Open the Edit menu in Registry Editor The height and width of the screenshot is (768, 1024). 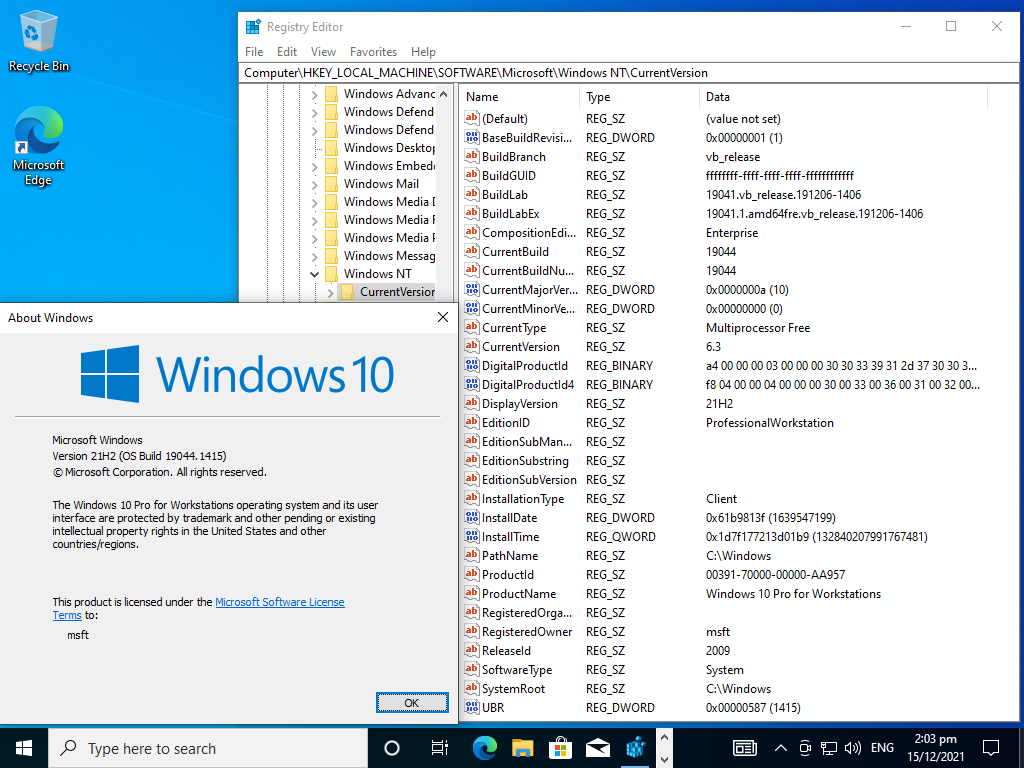(x=287, y=52)
